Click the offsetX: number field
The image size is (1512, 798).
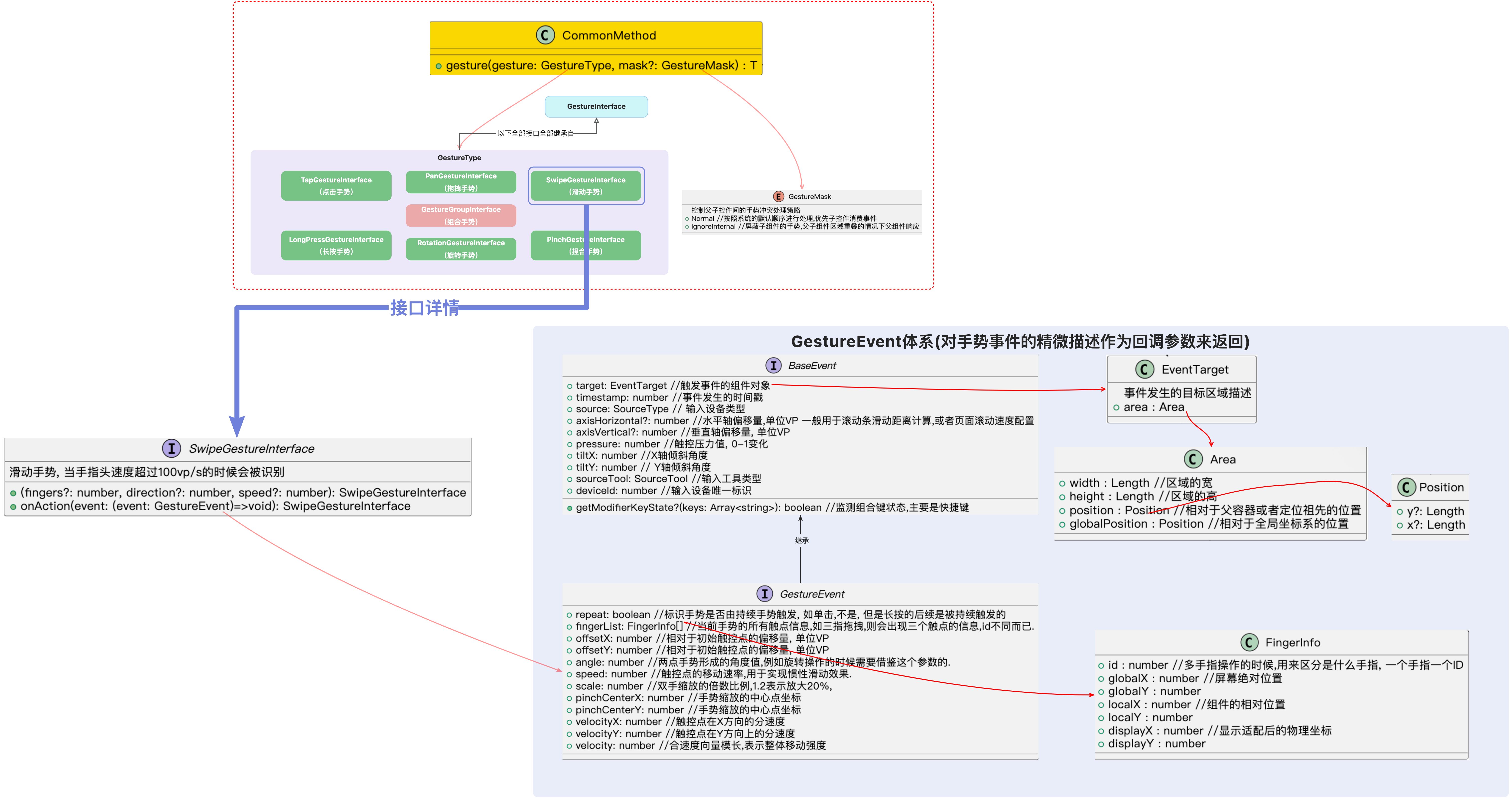(702, 638)
